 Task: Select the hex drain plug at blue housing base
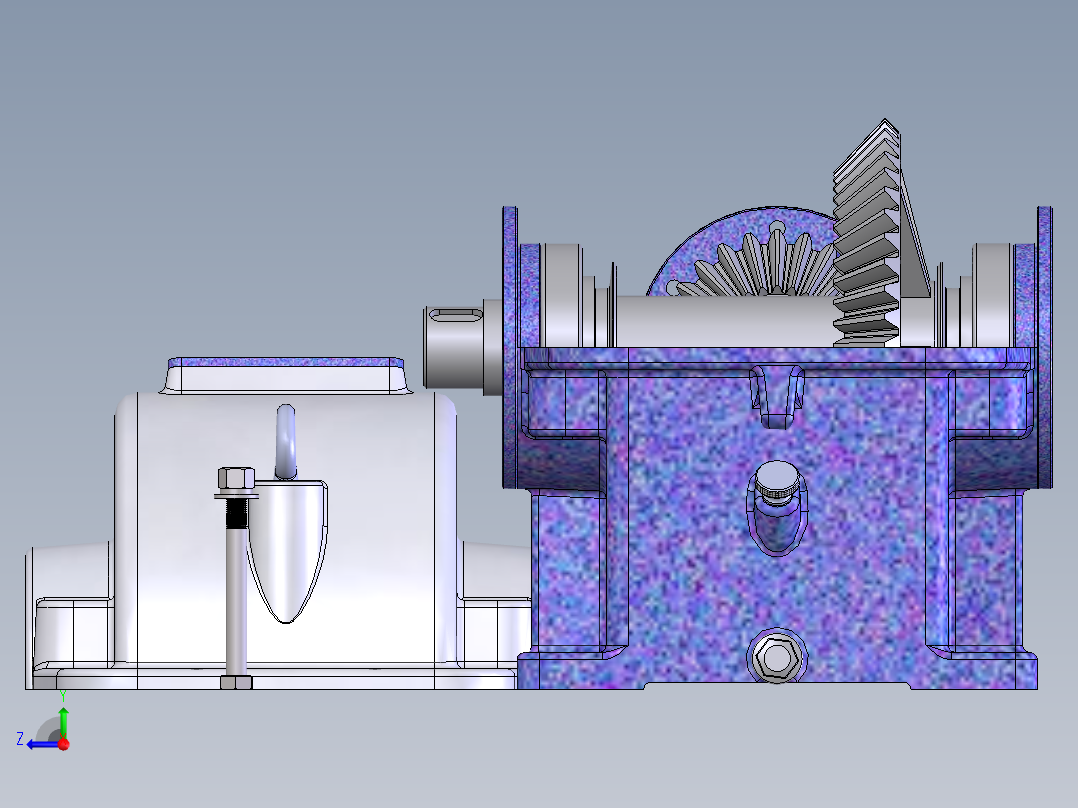click(777, 657)
